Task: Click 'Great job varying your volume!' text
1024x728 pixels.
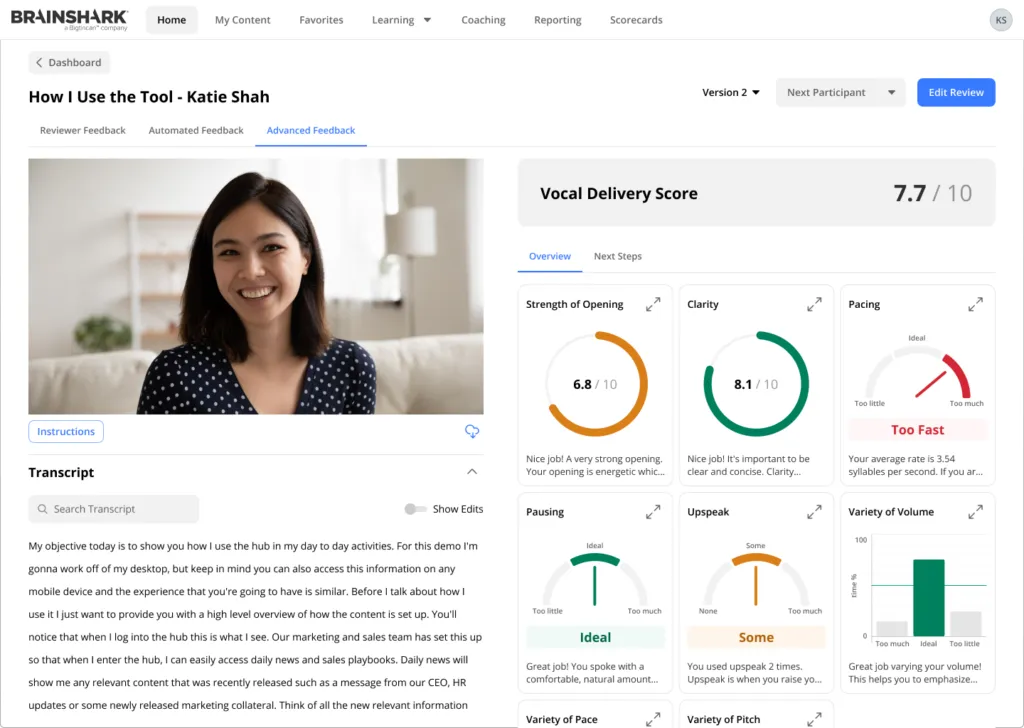Action: click(914, 667)
